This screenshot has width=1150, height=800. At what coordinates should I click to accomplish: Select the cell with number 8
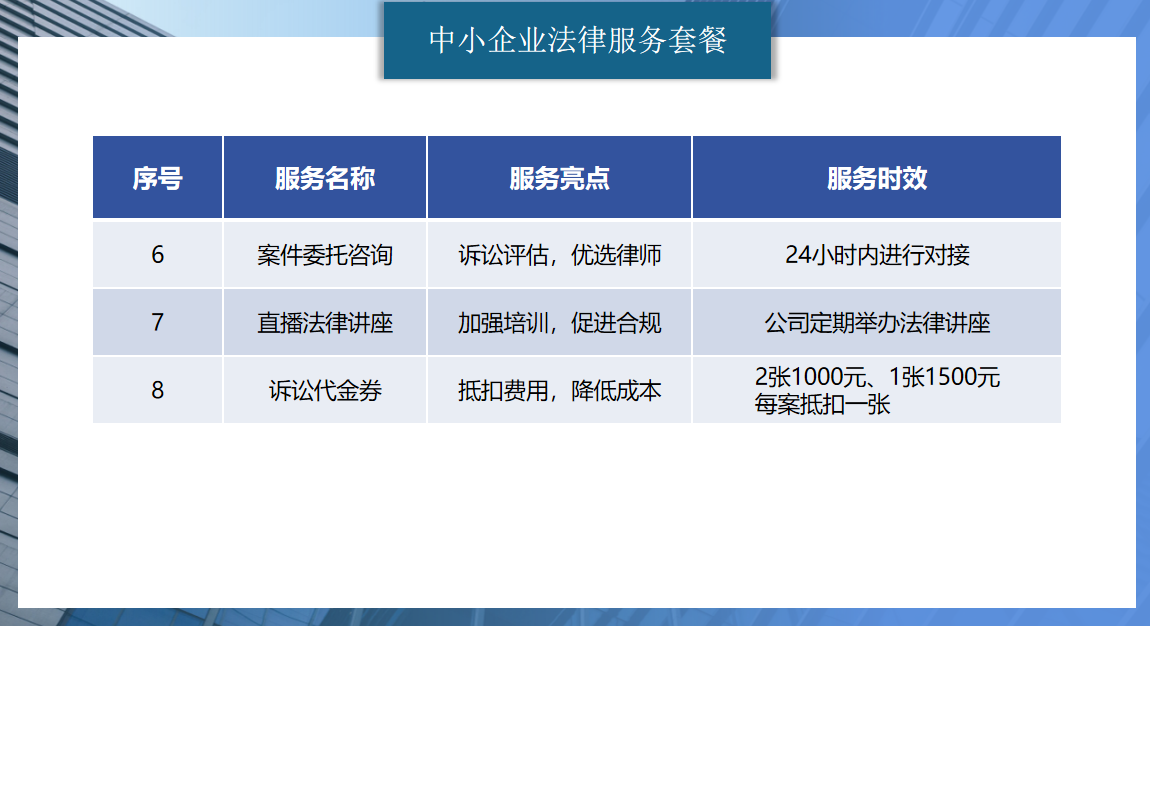coord(157,390)
